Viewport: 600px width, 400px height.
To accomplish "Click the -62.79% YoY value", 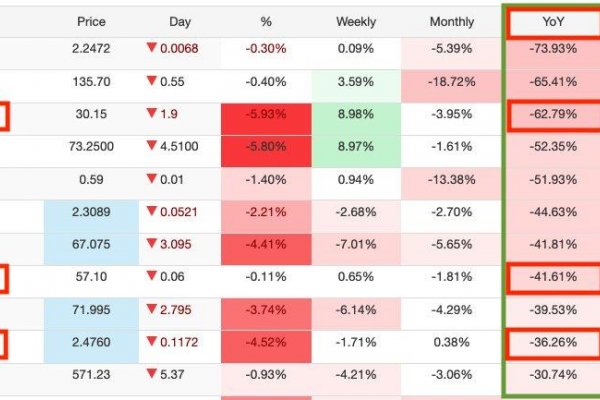I will coord(552,114).
